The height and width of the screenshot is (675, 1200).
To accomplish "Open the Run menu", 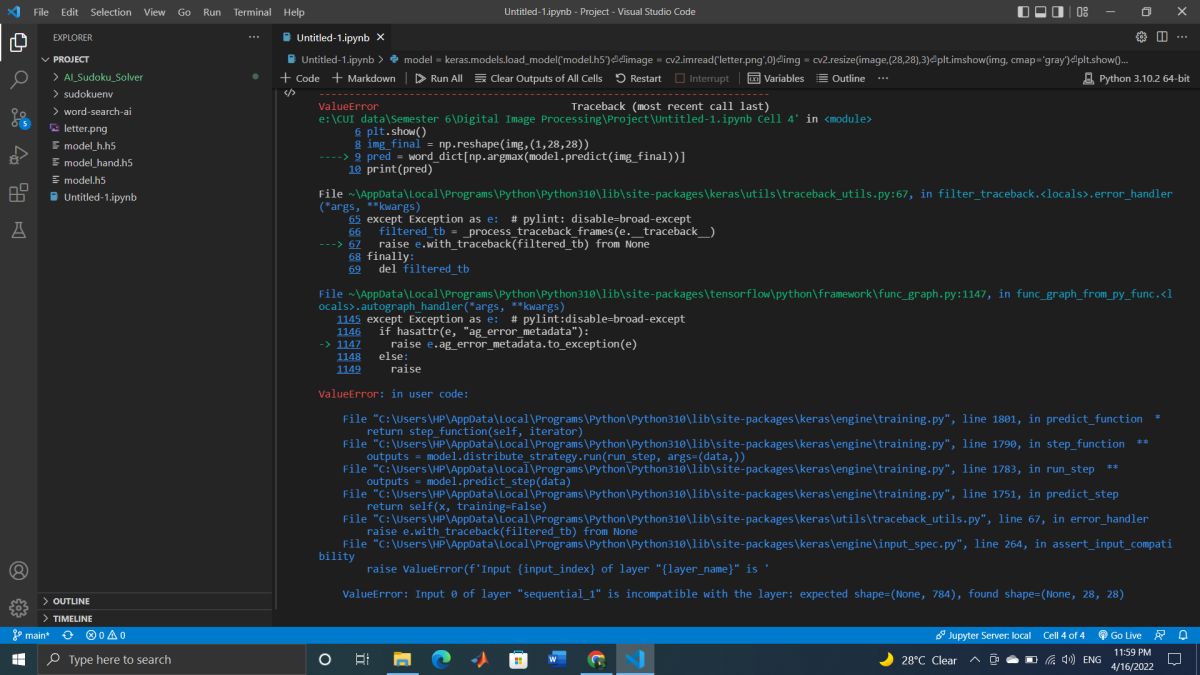I will point(212,12).
